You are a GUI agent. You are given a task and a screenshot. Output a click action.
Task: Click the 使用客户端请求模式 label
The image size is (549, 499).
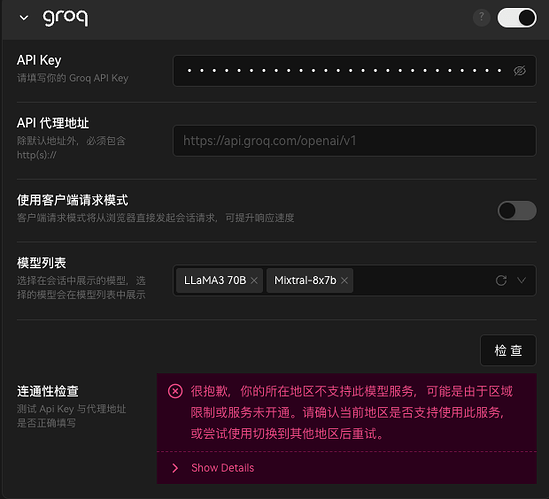(x=72, y=200)
